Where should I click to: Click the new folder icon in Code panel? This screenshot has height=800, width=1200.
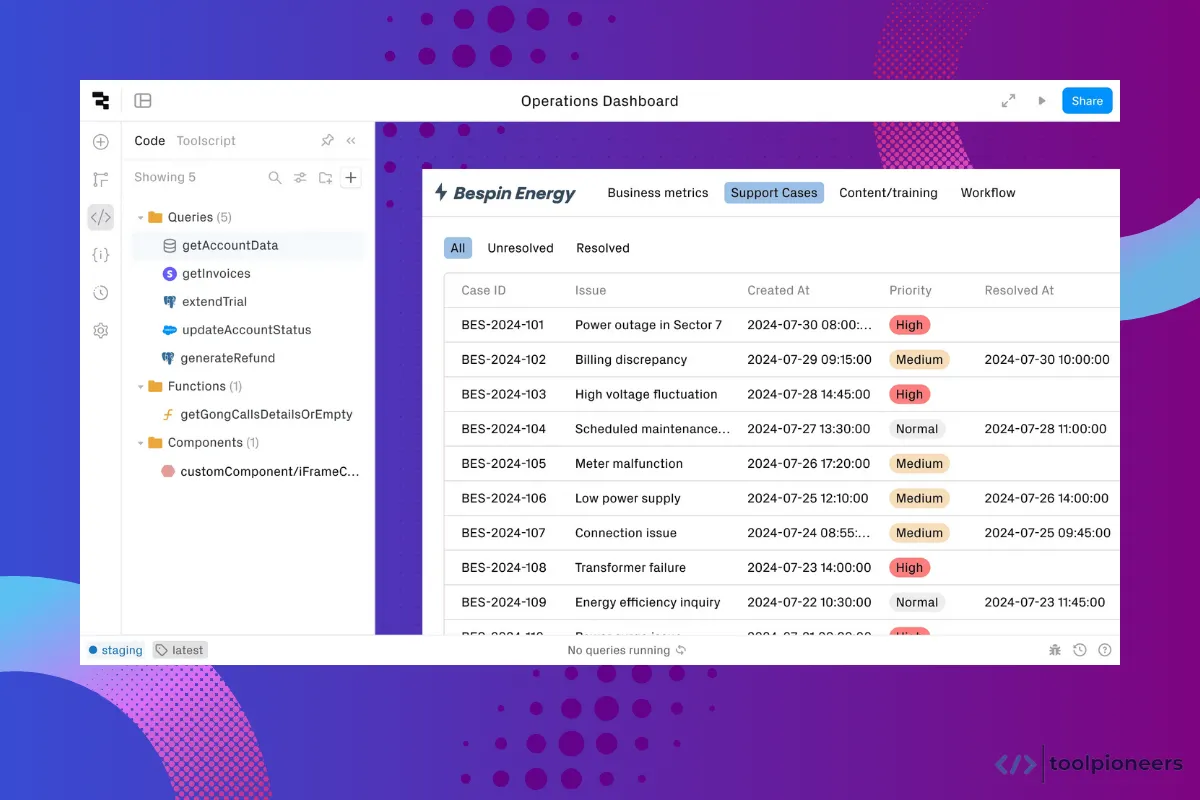click(x=325, y=178)
